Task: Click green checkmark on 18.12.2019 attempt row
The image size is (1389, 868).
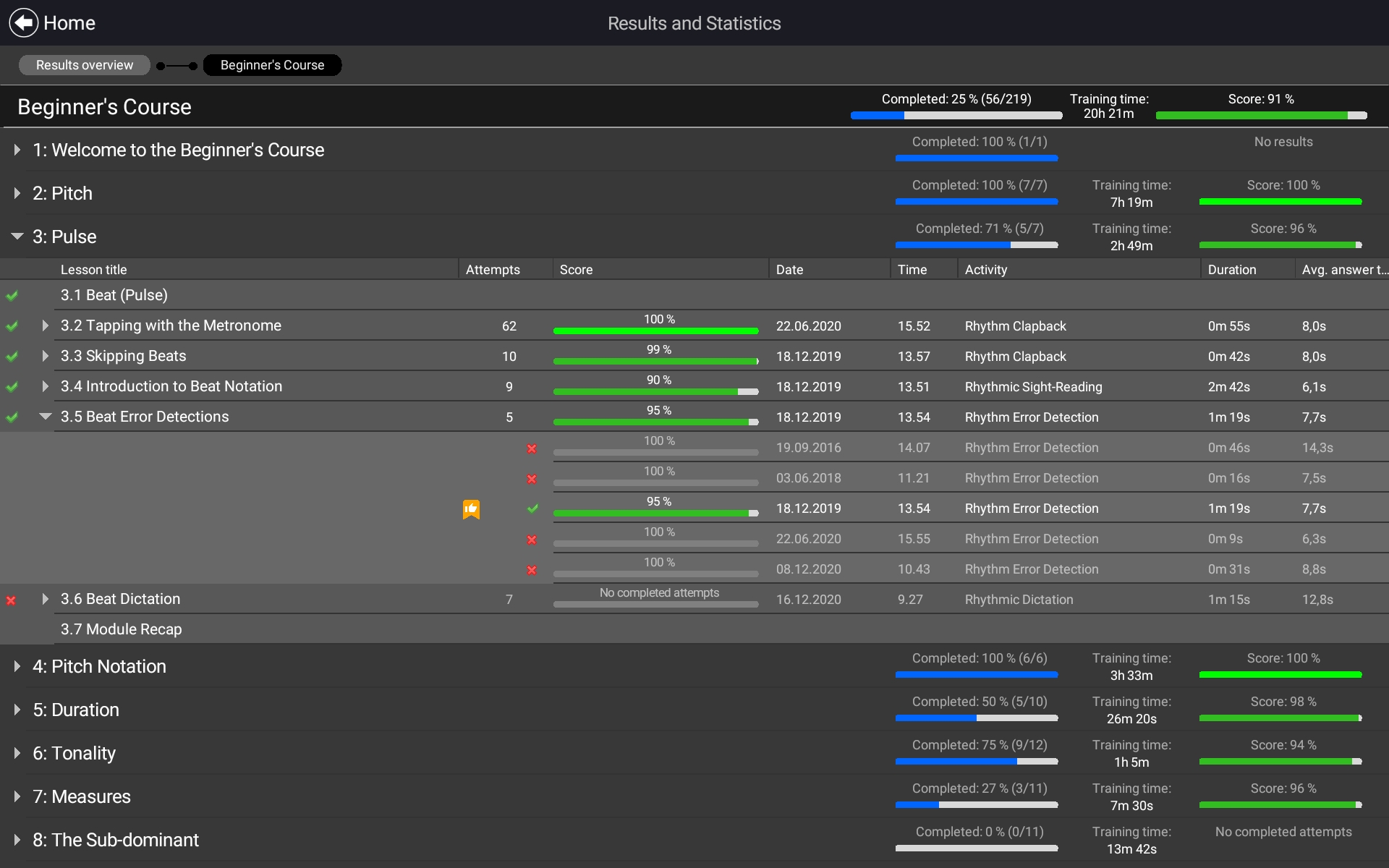Action: click(x=532, y=509)
